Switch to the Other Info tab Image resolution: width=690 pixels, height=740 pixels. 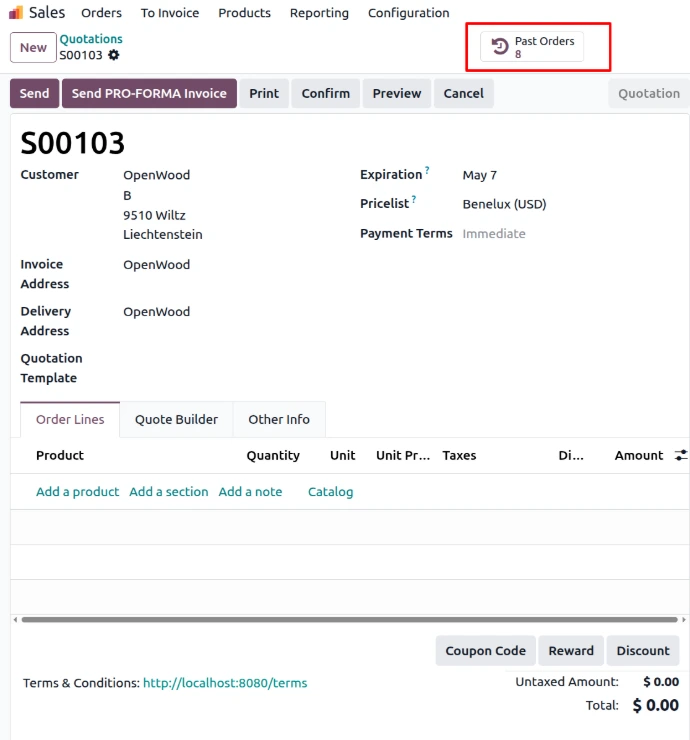coord(279,420)
